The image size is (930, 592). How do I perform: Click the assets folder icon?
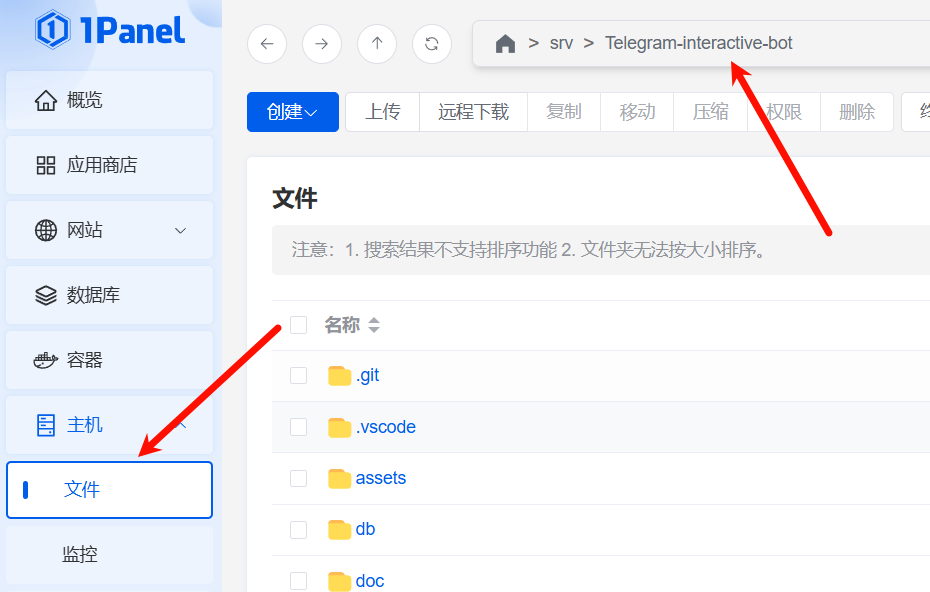click(x=340, y=478)
